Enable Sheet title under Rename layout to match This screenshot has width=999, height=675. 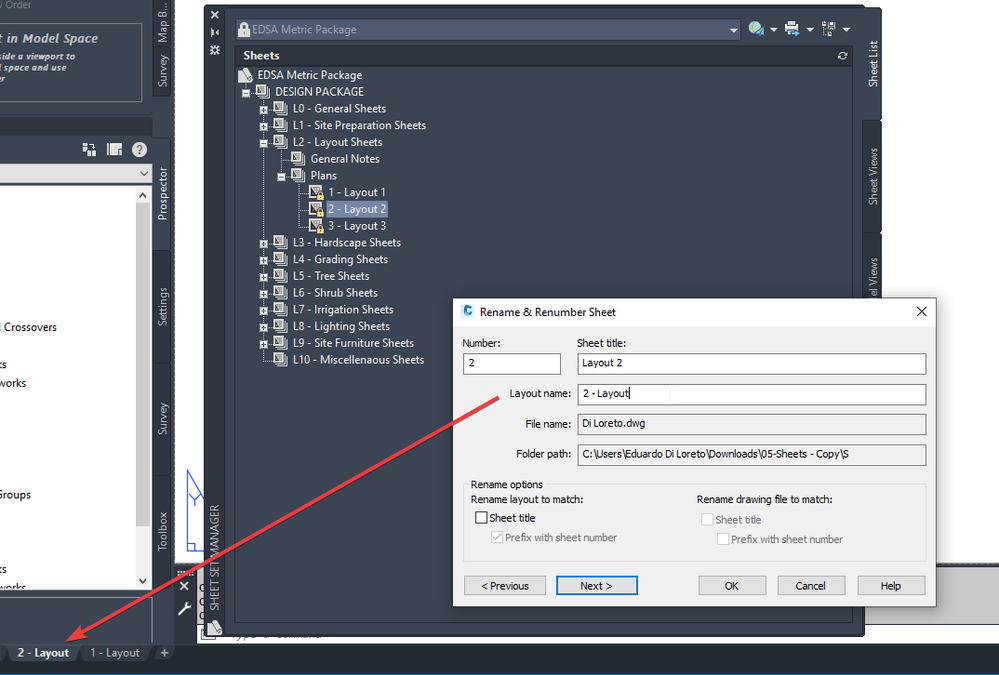[x=481, y=518]
